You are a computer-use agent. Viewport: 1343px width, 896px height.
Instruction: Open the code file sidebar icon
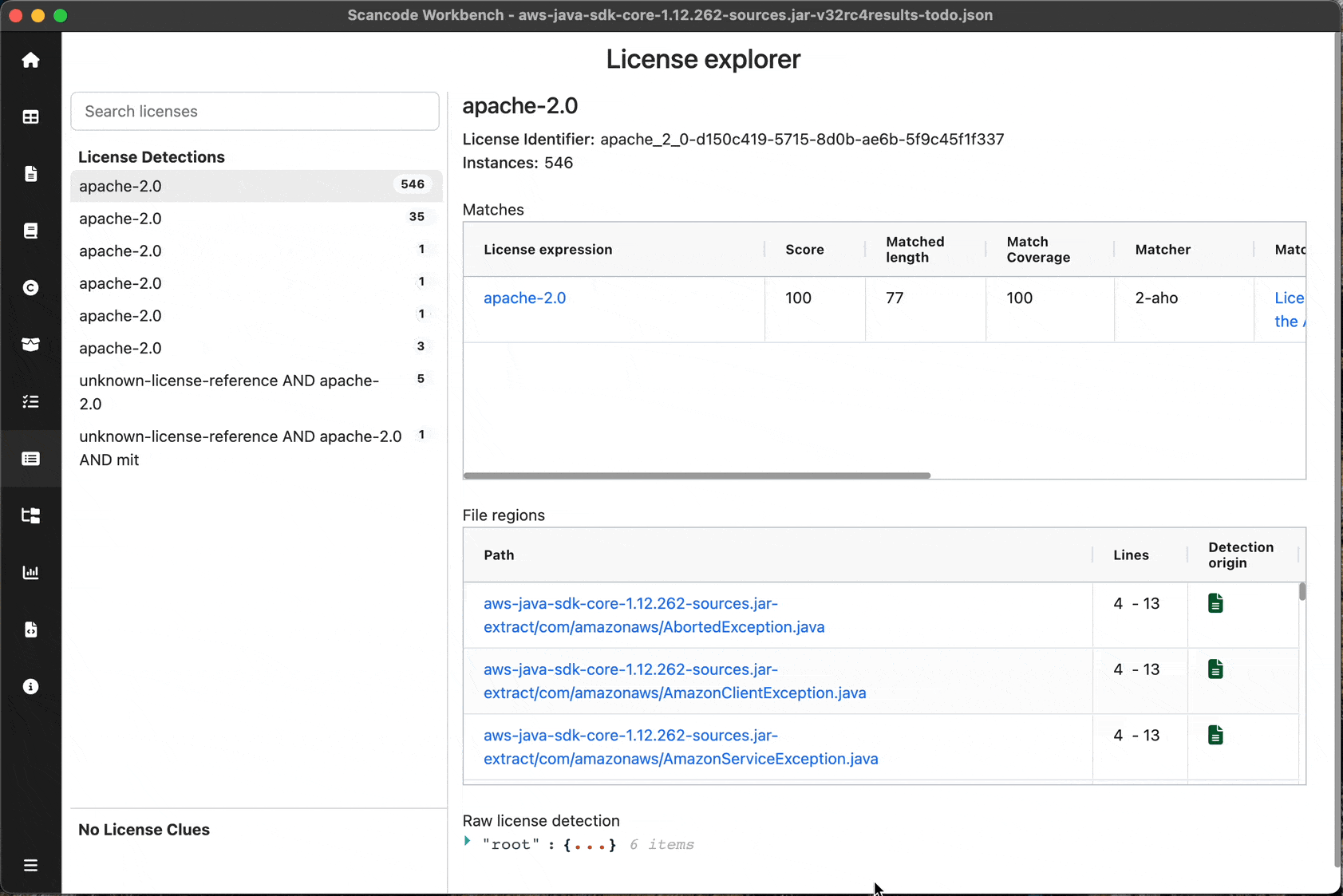[30, 630]
